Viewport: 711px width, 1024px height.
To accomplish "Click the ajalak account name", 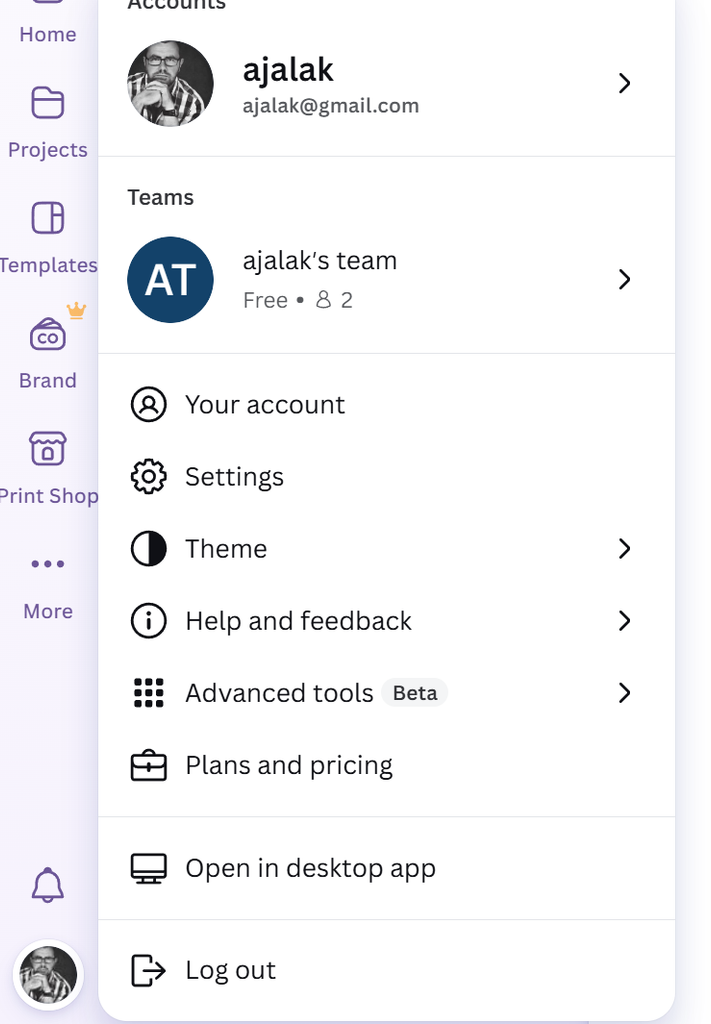I will 288,70.
